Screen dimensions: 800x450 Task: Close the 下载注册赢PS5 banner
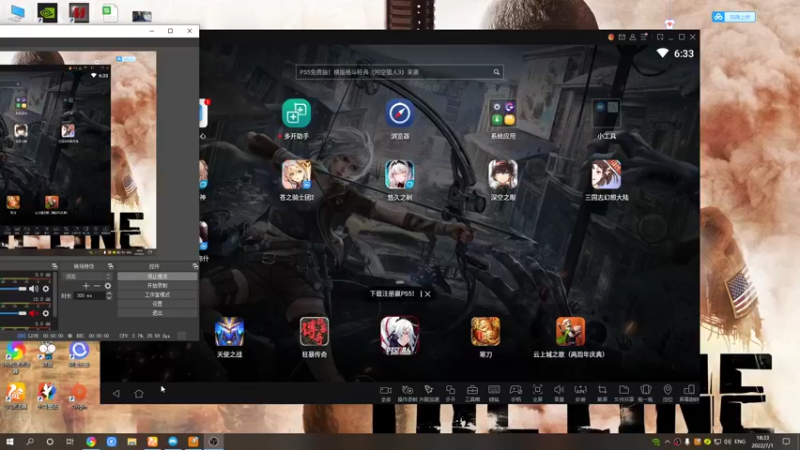point(428,294)
